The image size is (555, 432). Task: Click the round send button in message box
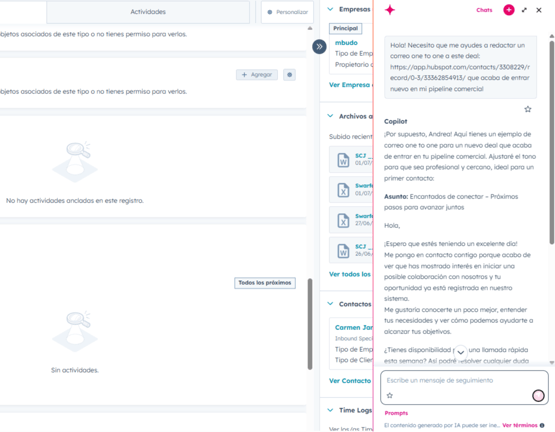point(538,395)
